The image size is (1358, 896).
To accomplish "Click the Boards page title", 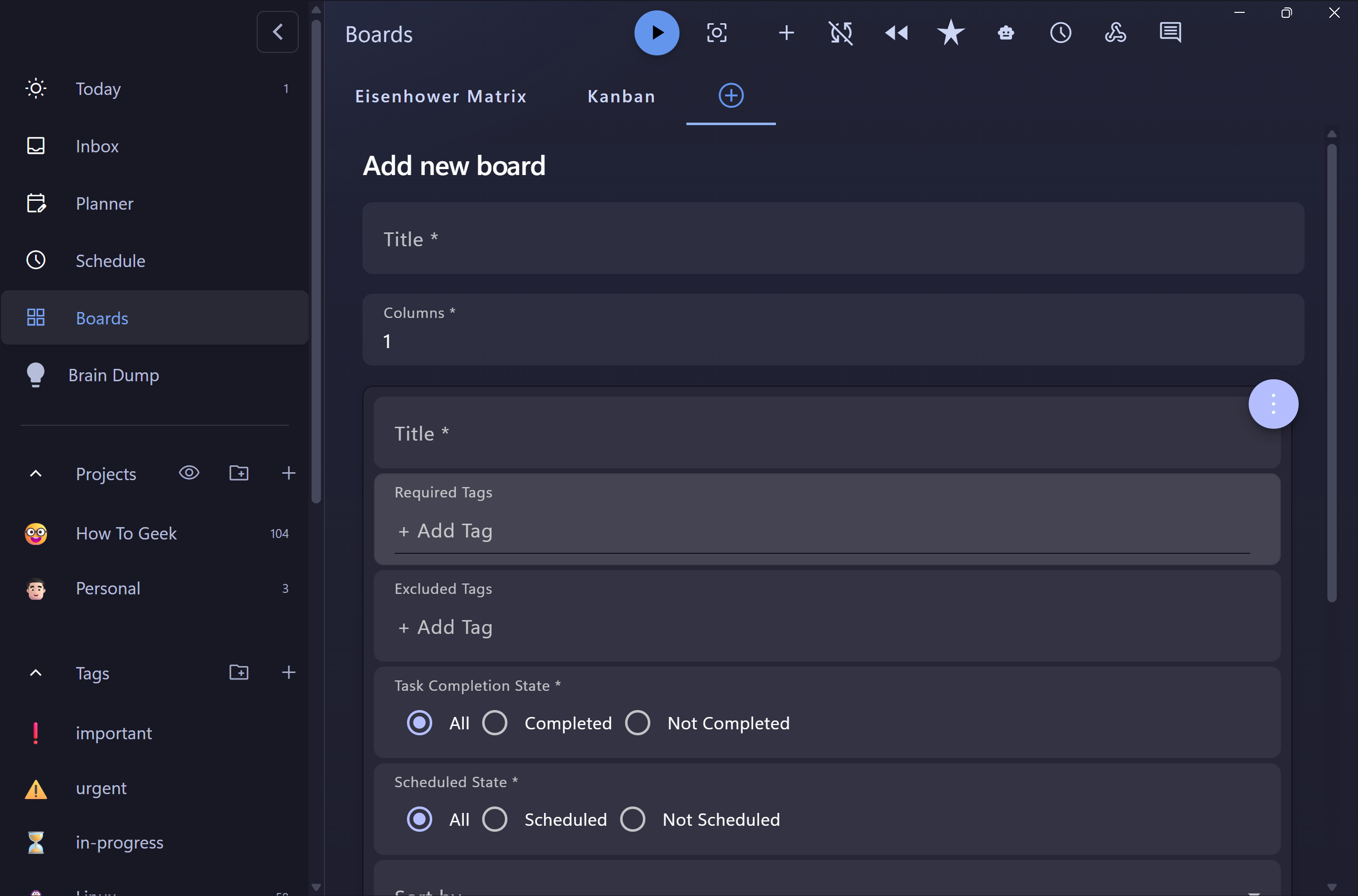I will coord(379,34).
